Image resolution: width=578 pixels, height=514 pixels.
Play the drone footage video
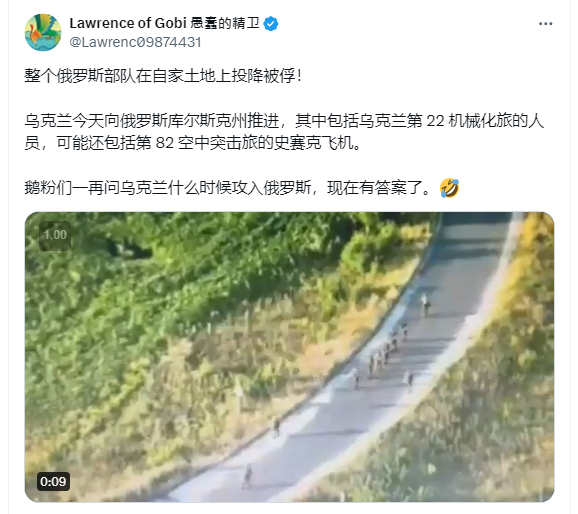pyautogui.click(x=289, y=357)
